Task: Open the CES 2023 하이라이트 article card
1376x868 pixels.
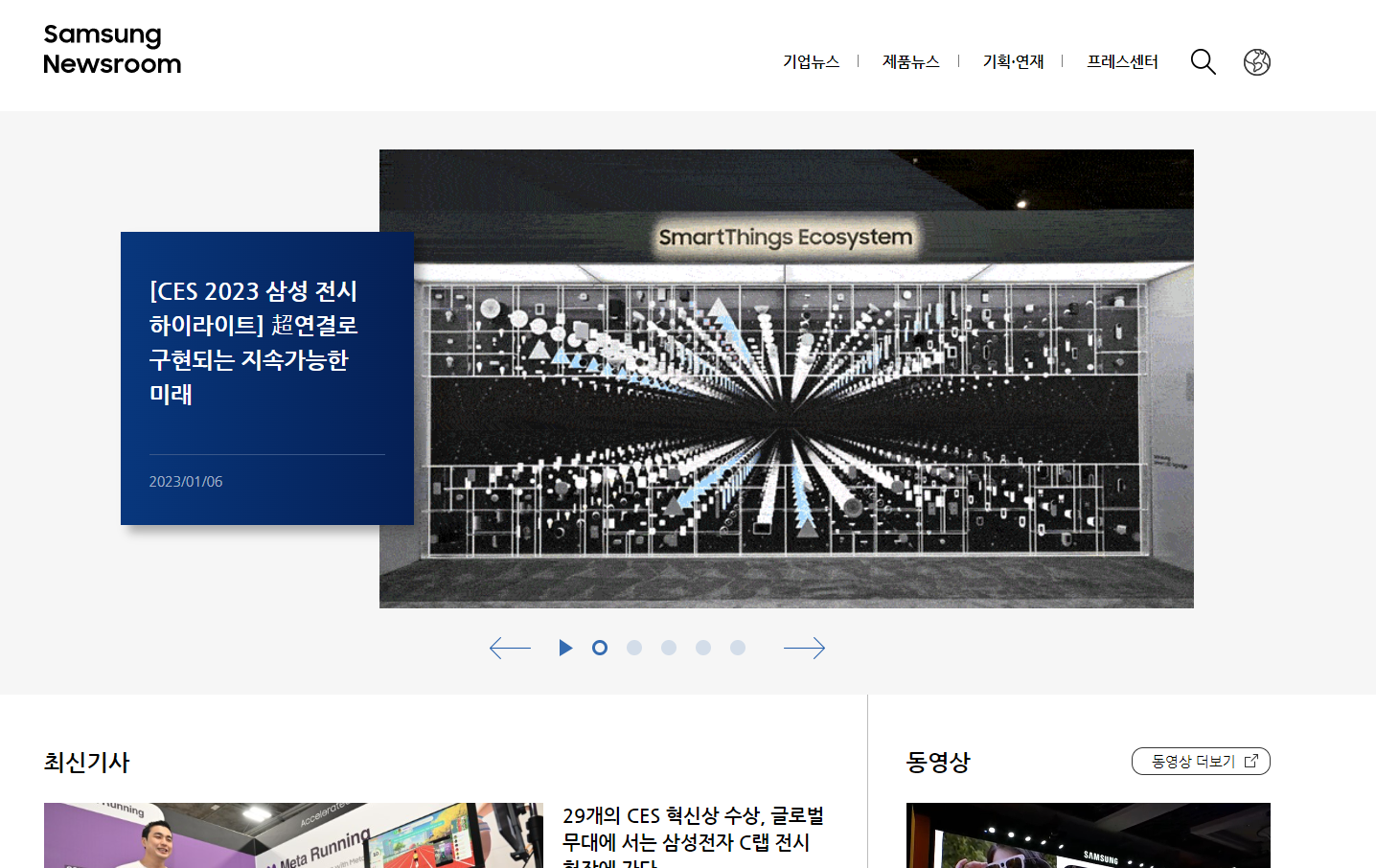Action: (x=267, y=378)
